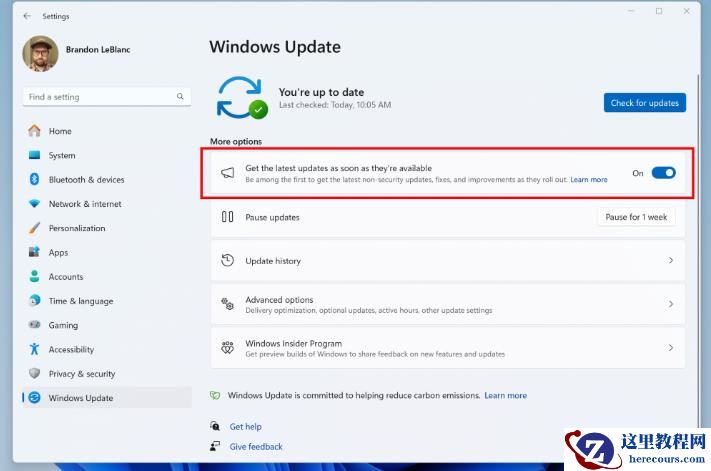Click the Give feedback icon

tap(215, 446)
